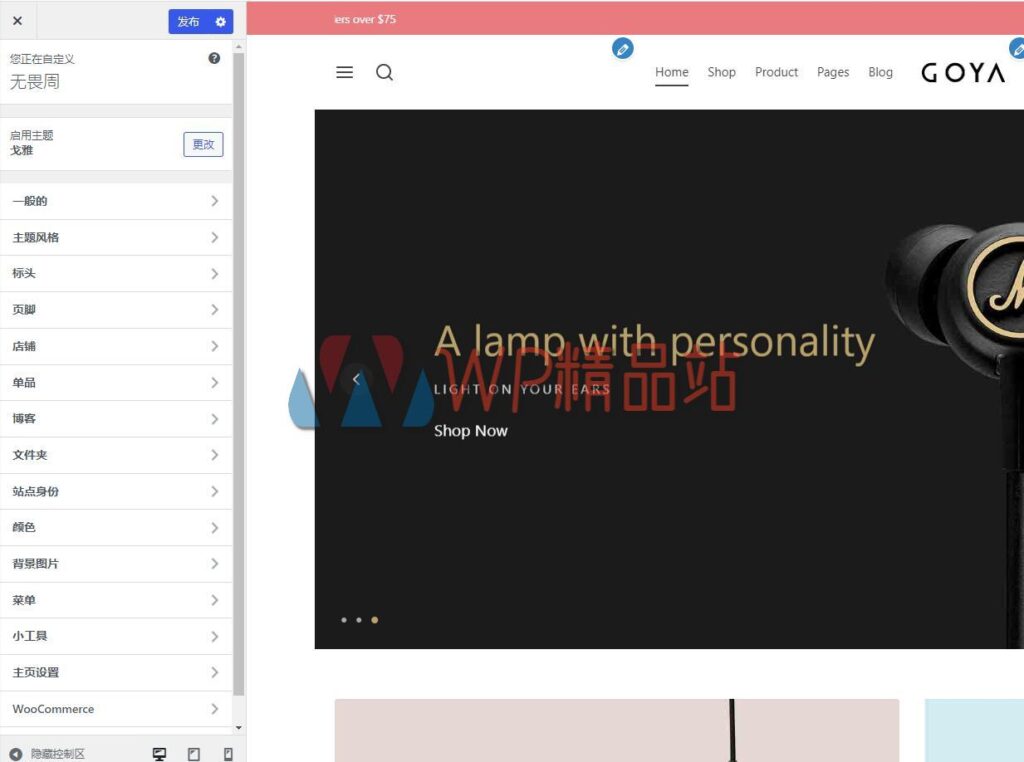The image size is (1024, 762).
Task: Select the desktop preview icon
Action: coord(160,753)
